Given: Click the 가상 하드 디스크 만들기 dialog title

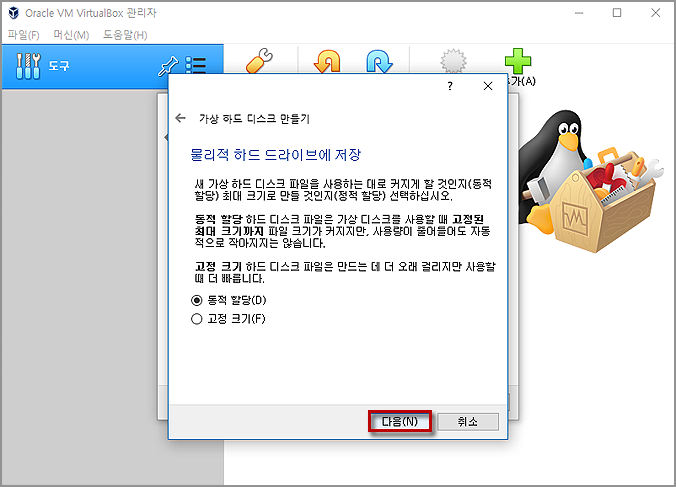Looking at the screenshot, I should (x=254, y=119).
